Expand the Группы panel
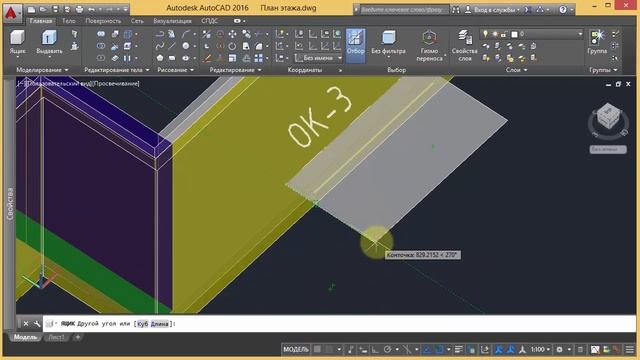640x360 pixels. click(603, 70)
